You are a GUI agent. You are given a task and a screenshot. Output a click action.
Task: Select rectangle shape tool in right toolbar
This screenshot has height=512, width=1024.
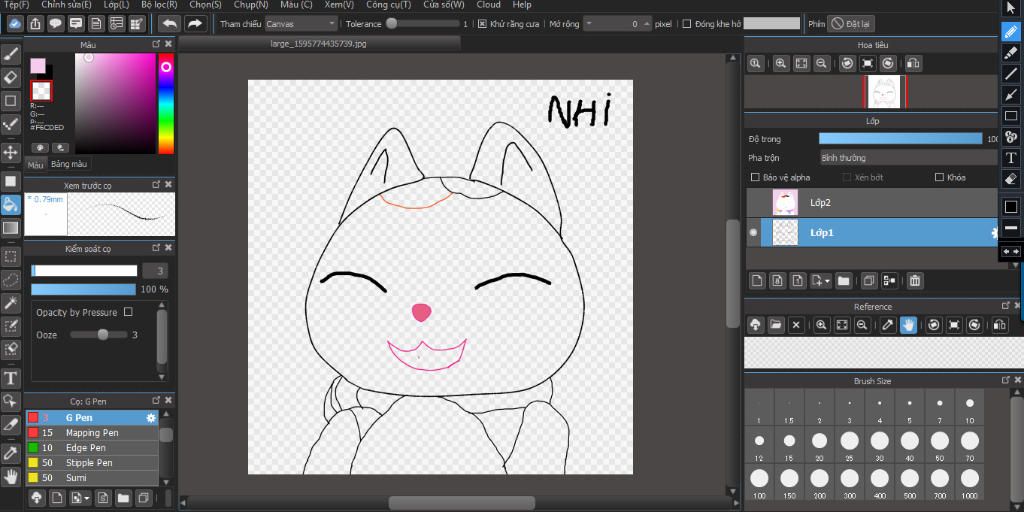coord(1011,116)
